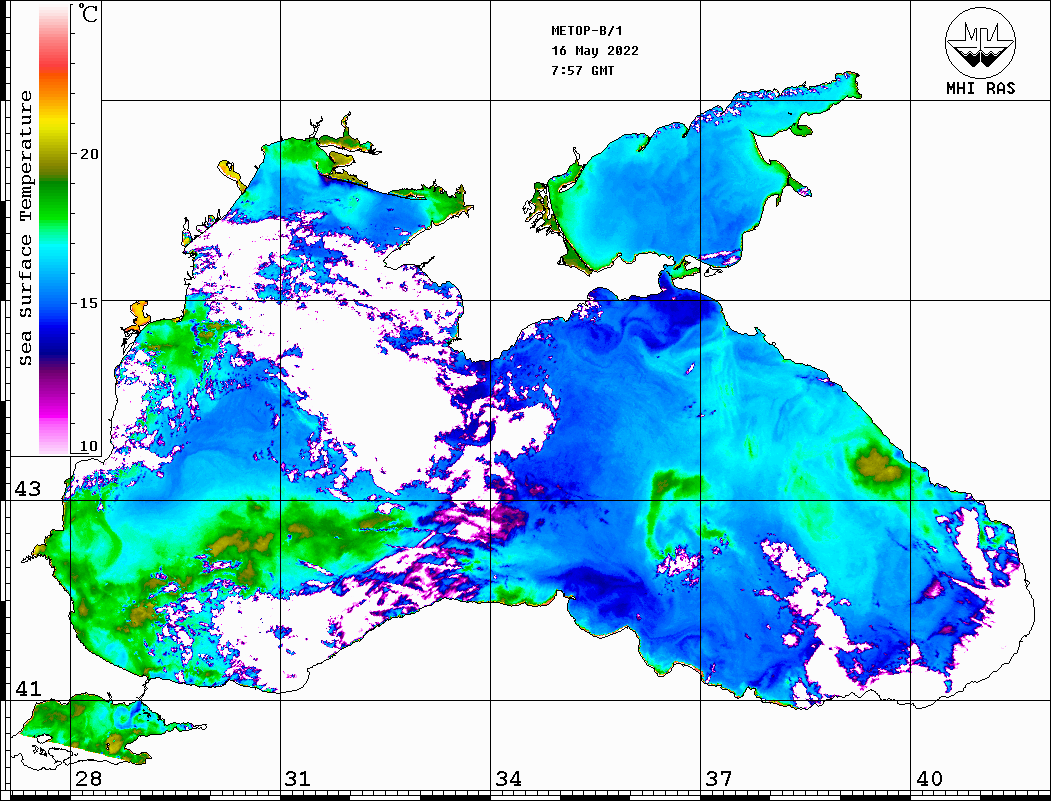The image size is (1051, 801).
Task: Click the MHI RAS logo emblem
Action: point(981,42)
